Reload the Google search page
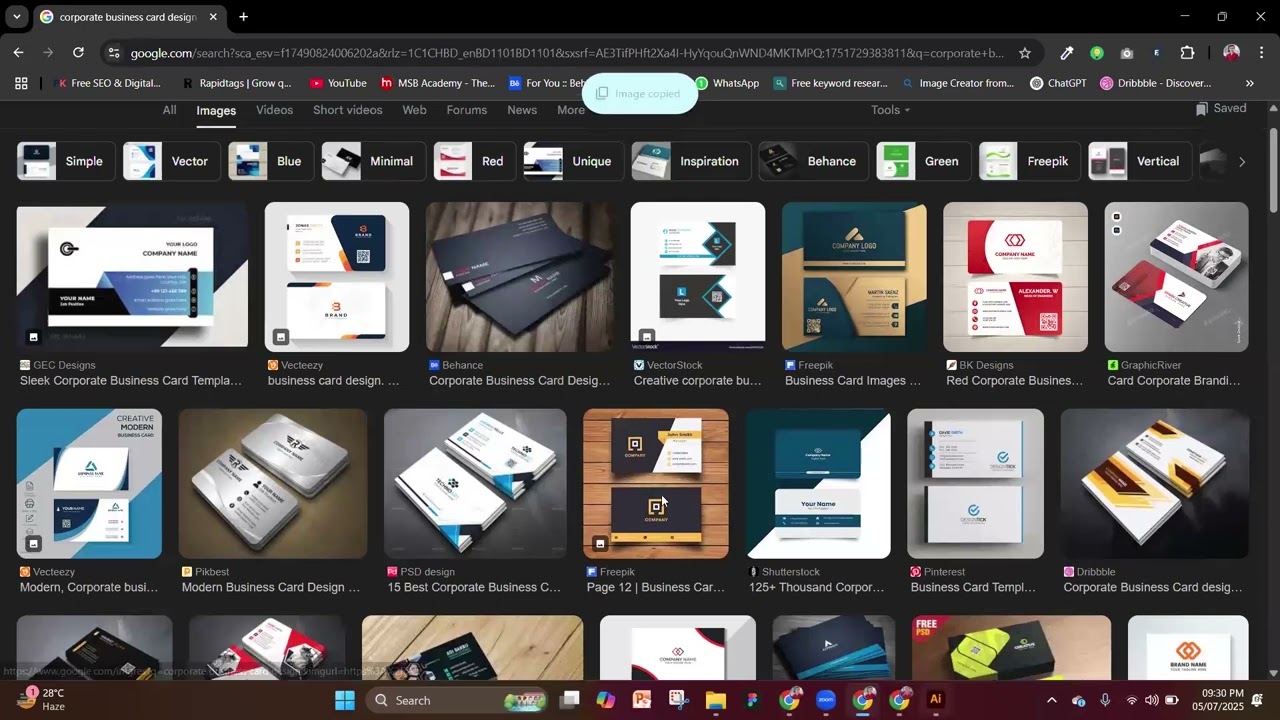The image size is (1280, 720). point(78,53)
